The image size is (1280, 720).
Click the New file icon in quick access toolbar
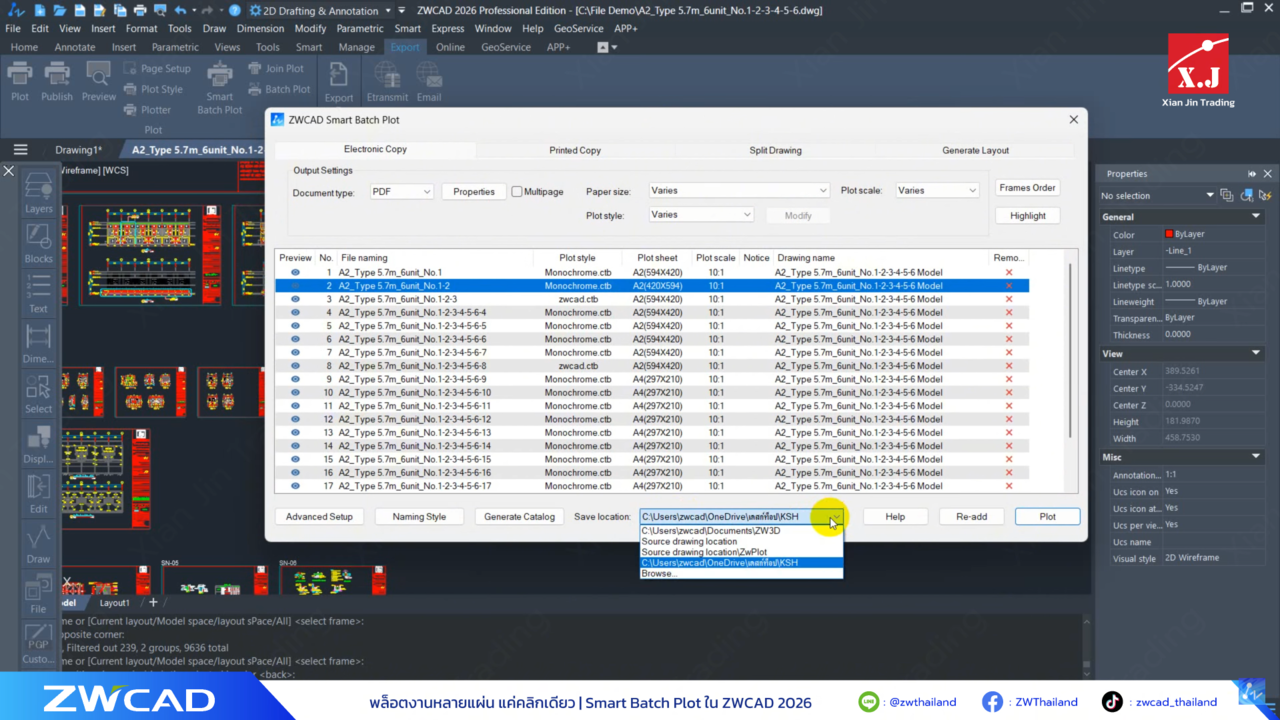pos(39,10)
